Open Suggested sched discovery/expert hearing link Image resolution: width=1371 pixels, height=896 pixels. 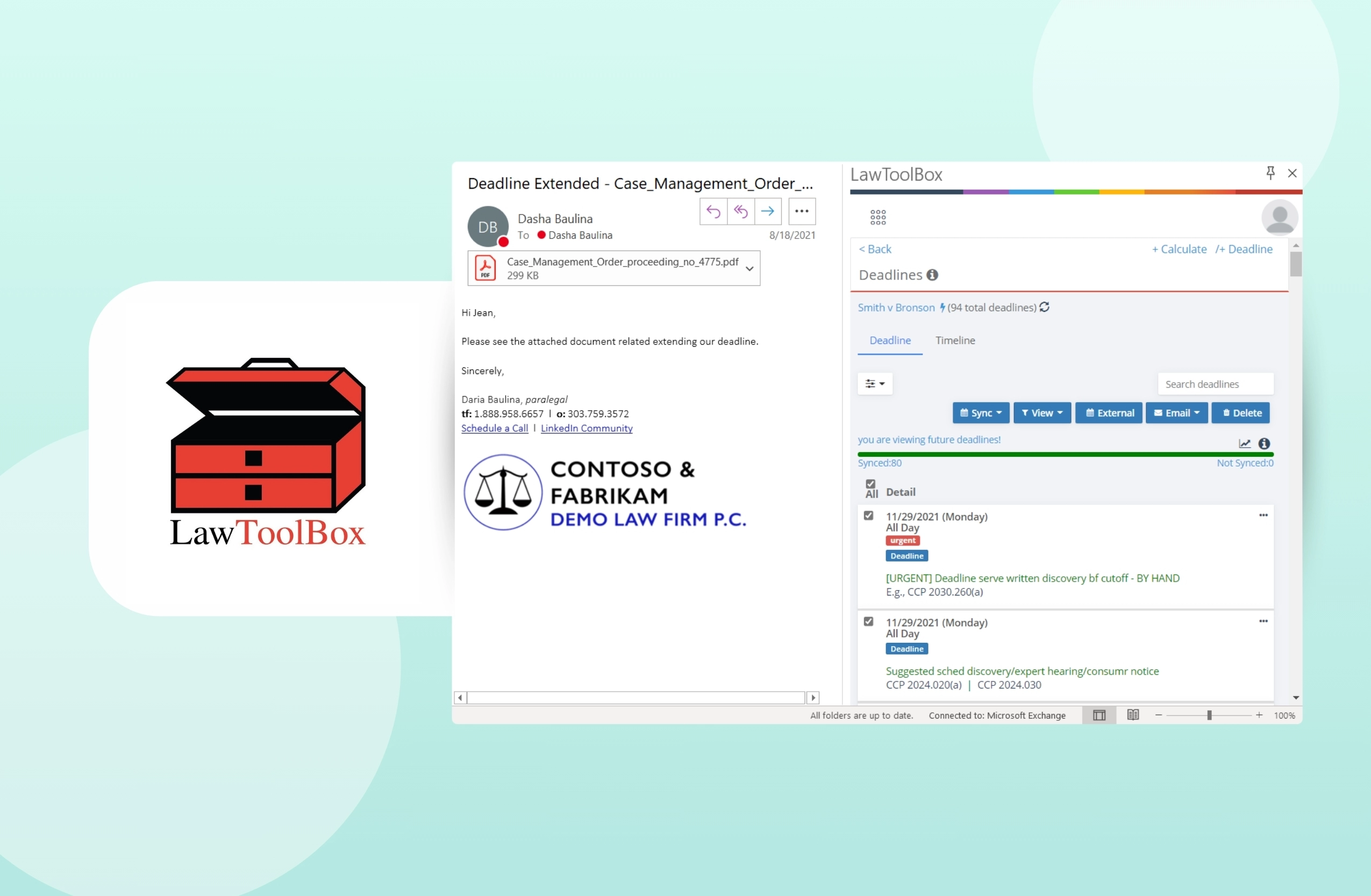(x=1022, y=671)
